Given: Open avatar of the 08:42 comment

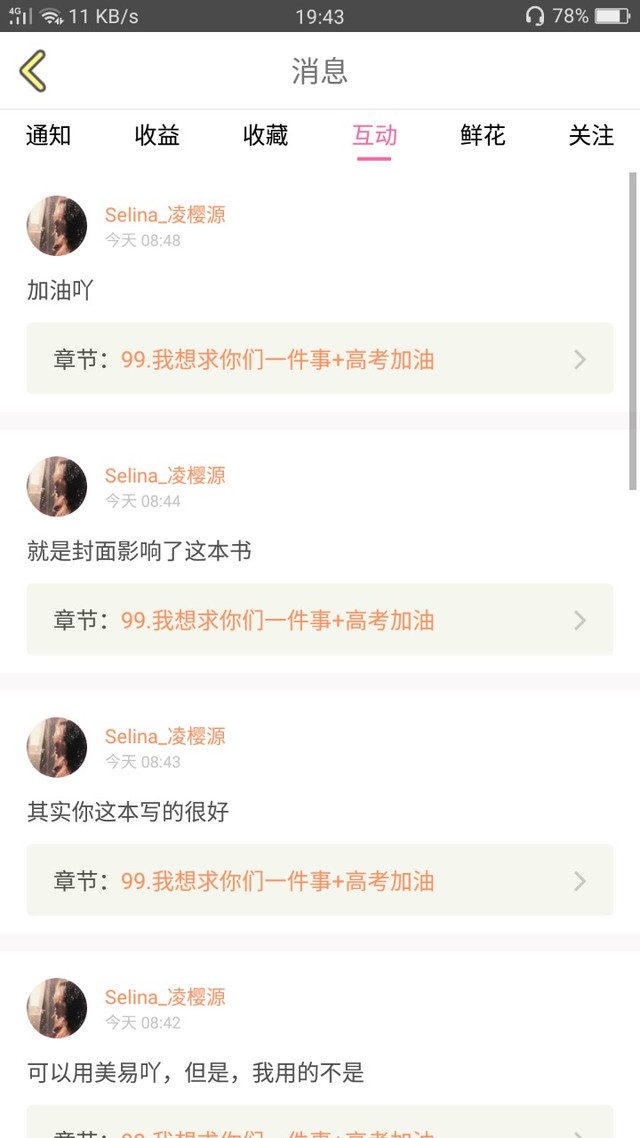Looking at the screenshot, I should (x=57, y=1008).
